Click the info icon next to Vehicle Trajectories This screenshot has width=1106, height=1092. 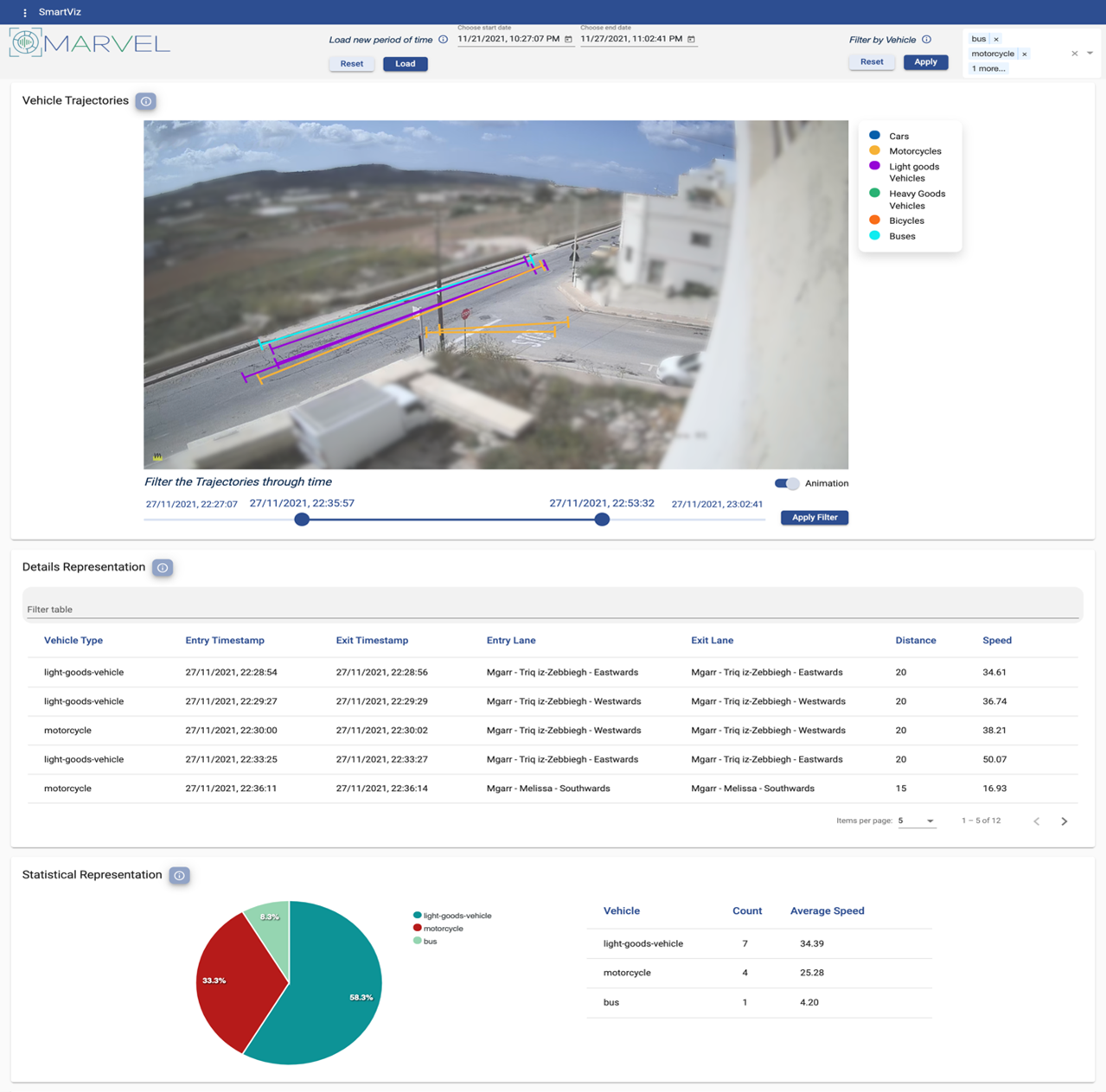[x=146, y=101]
